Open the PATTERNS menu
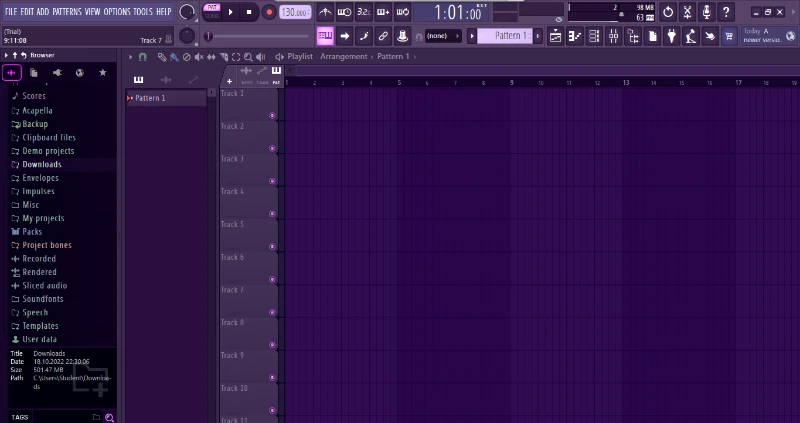 pos(67,11)
